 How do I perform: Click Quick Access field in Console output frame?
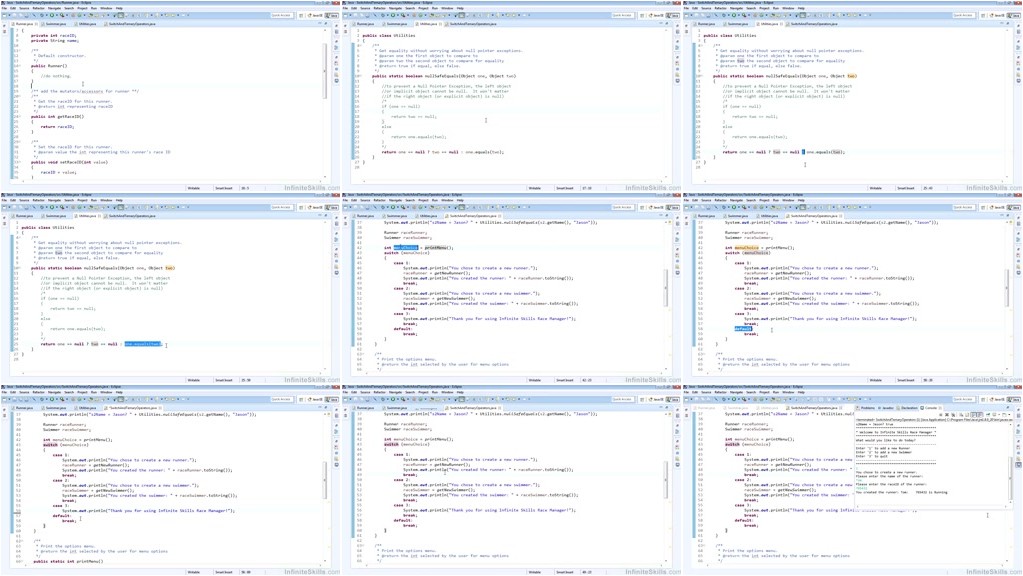[x=964, y=399]
